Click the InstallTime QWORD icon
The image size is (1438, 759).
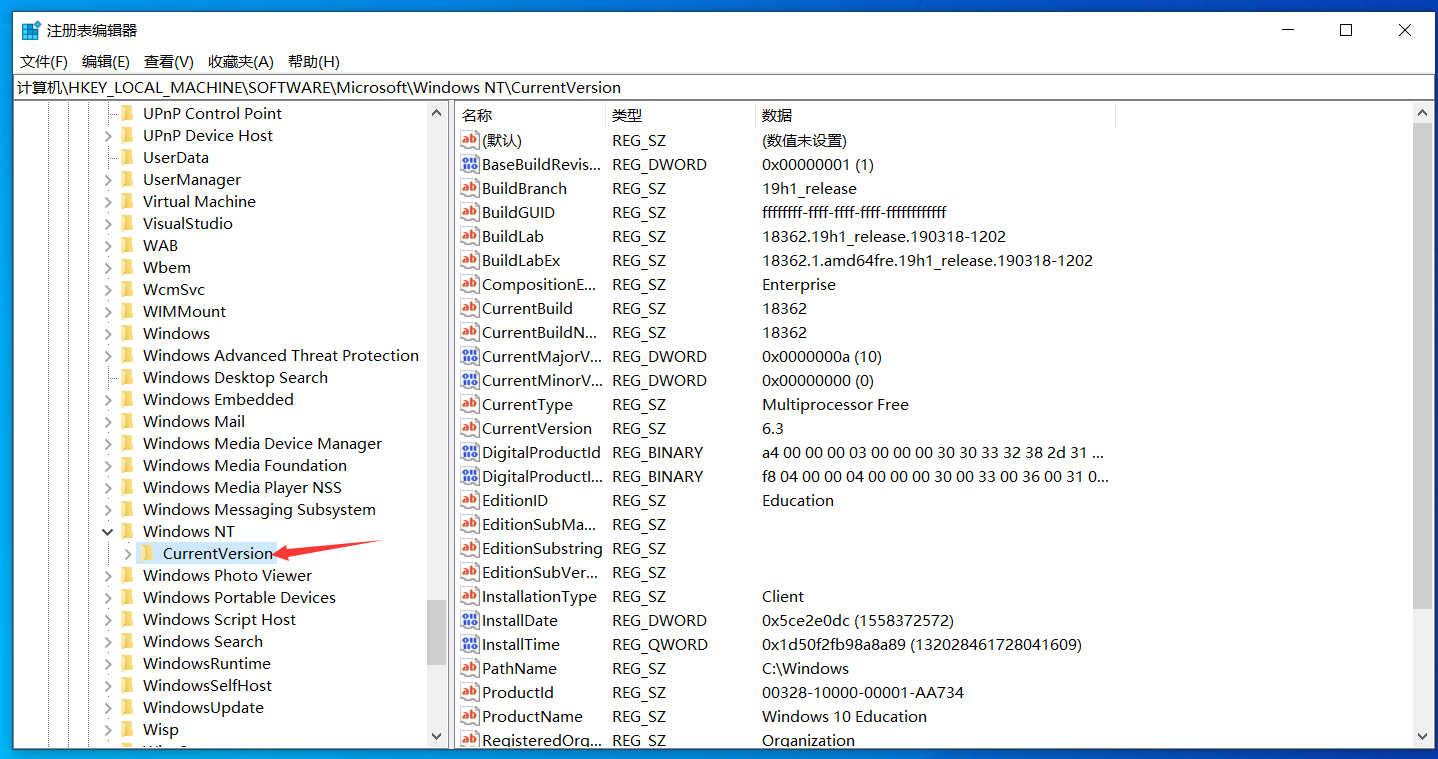pyautogui.click(x=469, y=644)
